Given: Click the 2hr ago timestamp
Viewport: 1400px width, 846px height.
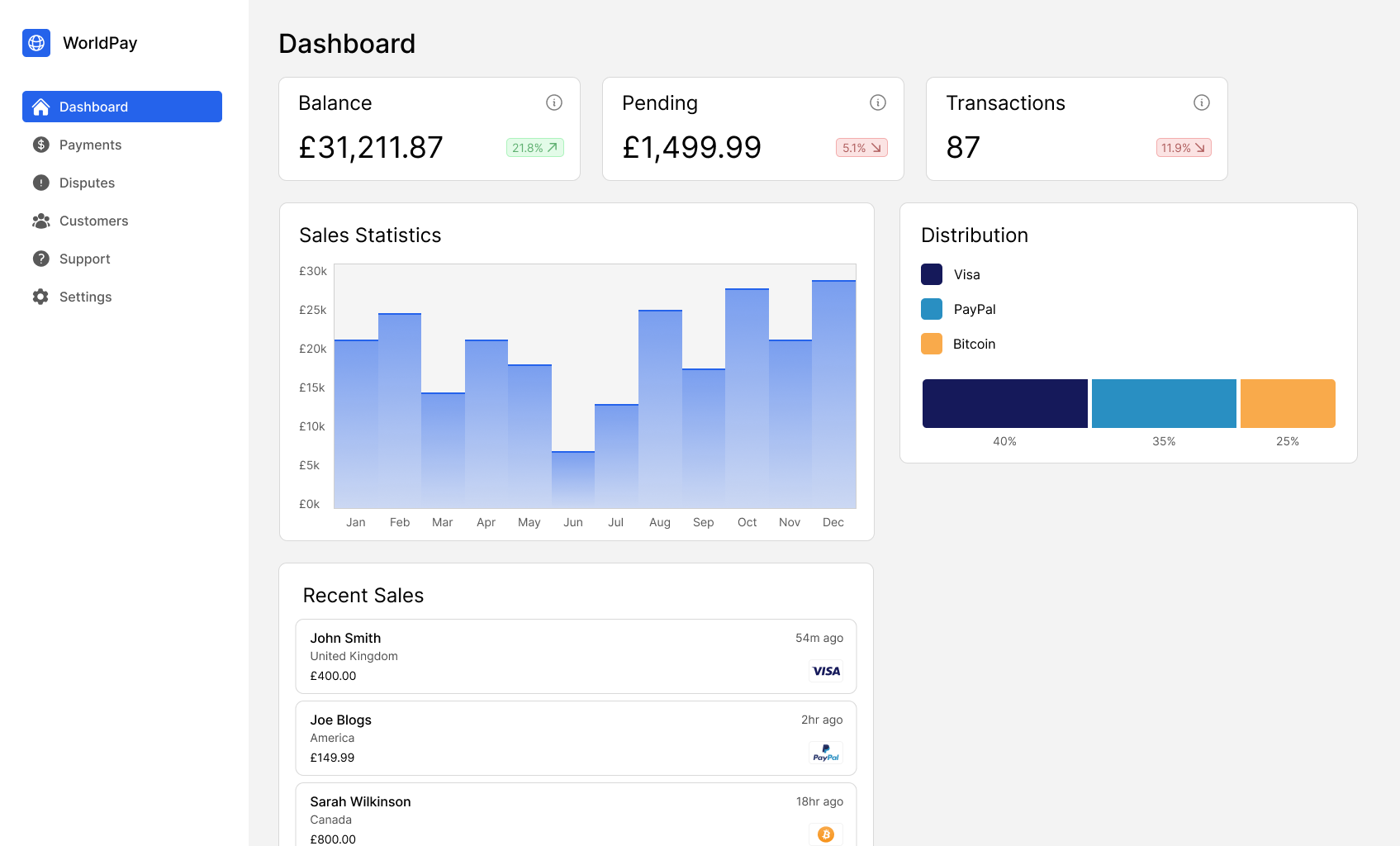Looking at the screenshot, I should [822, 720].
